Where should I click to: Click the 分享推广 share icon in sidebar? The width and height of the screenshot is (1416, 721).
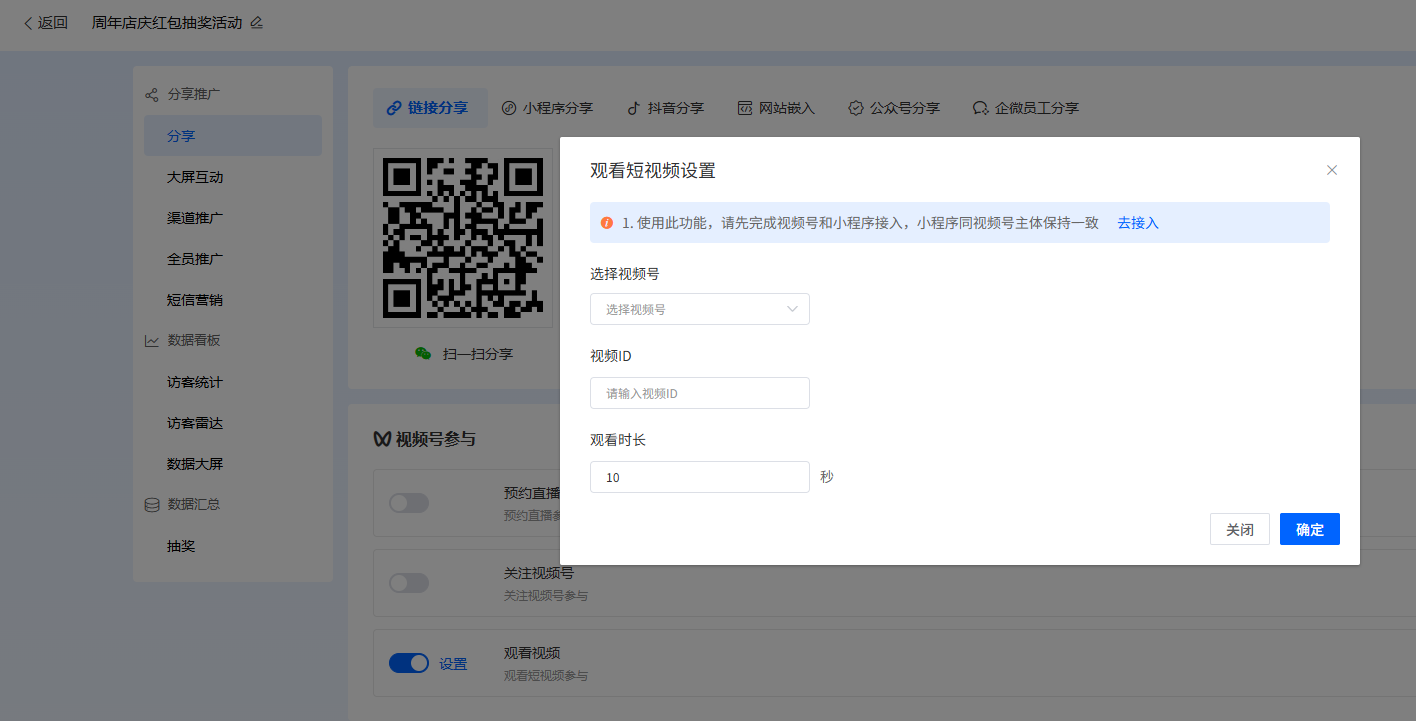coord(152,95)
